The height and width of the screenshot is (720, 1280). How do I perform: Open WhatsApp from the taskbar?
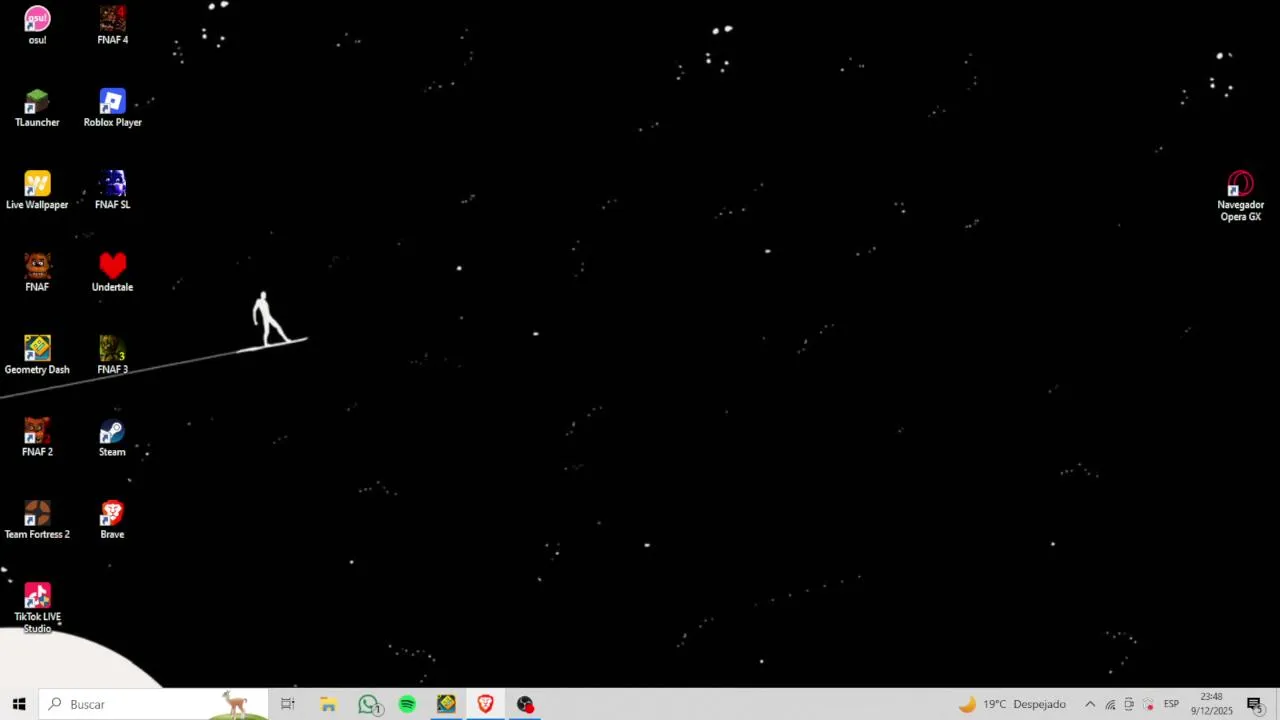(x=369, y=704)
